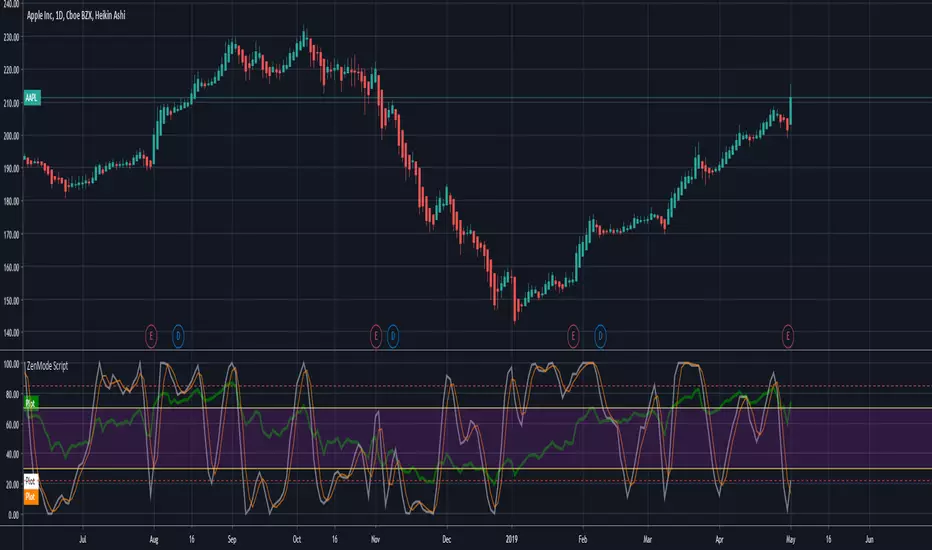This screenshot has height=550, width=932.
Task: Select the AAPL price label tag
Action: (x=32, y=98)
